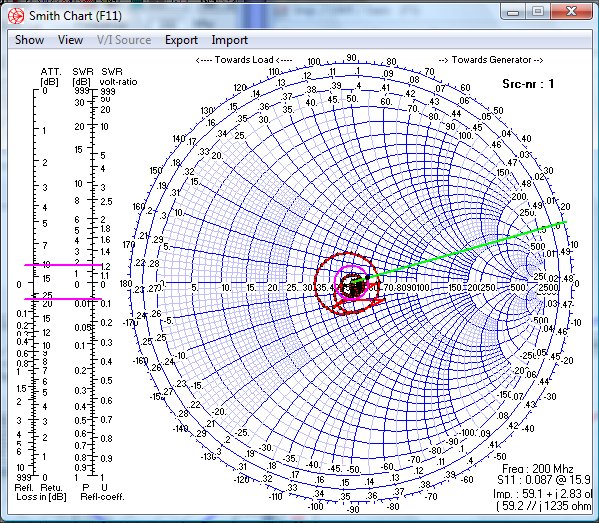
Task: Click the 90 degree label atop the chart
Action: pos(351,58)
